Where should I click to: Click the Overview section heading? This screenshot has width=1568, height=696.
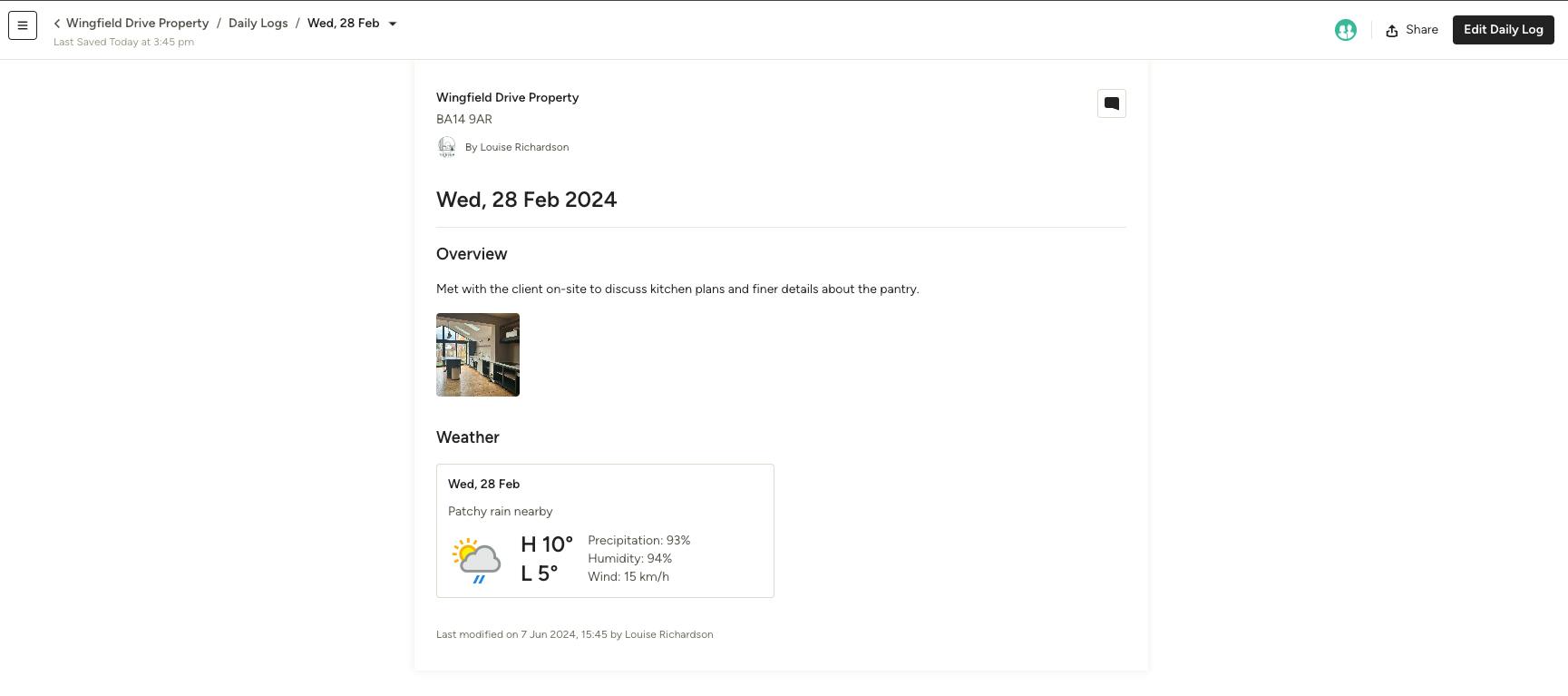[x=472, y=254]
